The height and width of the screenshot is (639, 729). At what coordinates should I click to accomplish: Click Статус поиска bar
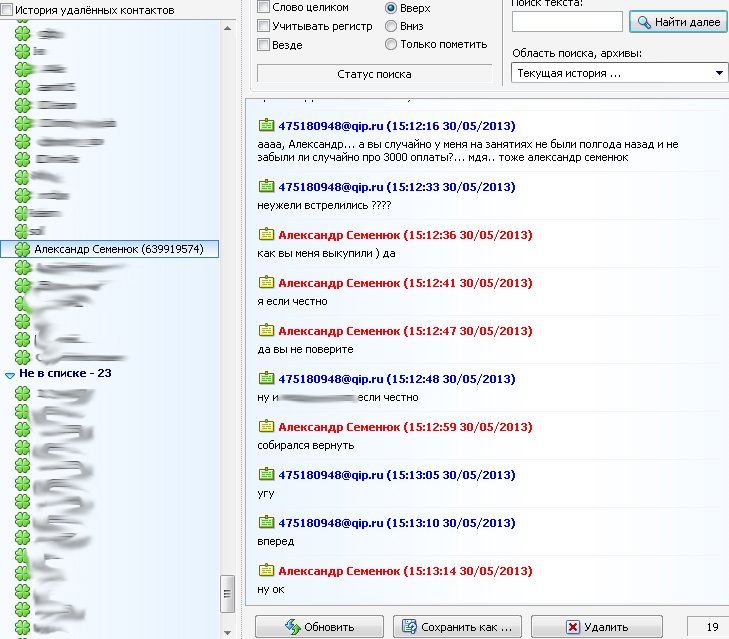pos(374,74)
